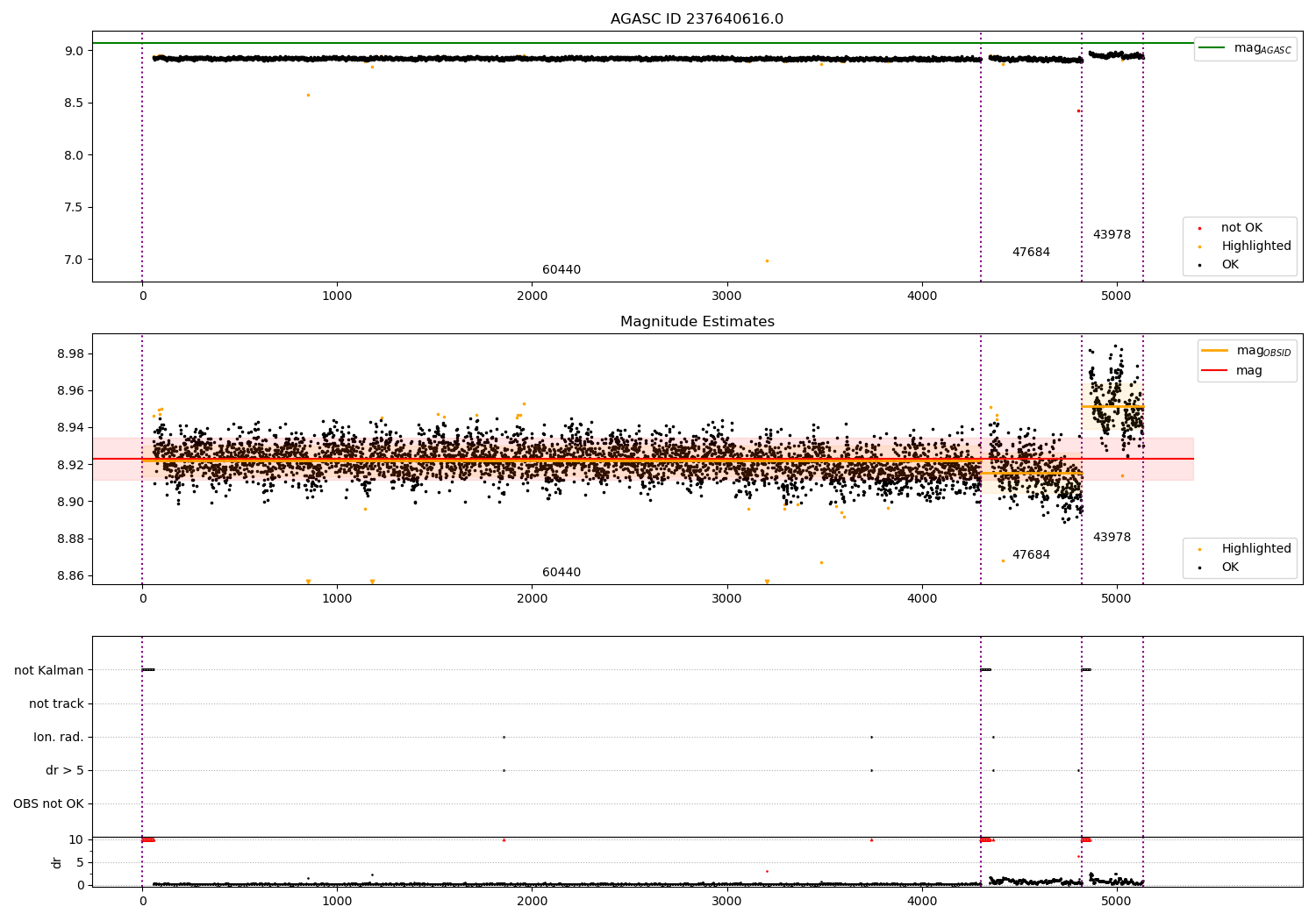Select 'not OK' legend entry in top plot
The image size is (1316, 921).
[1241, 228]
